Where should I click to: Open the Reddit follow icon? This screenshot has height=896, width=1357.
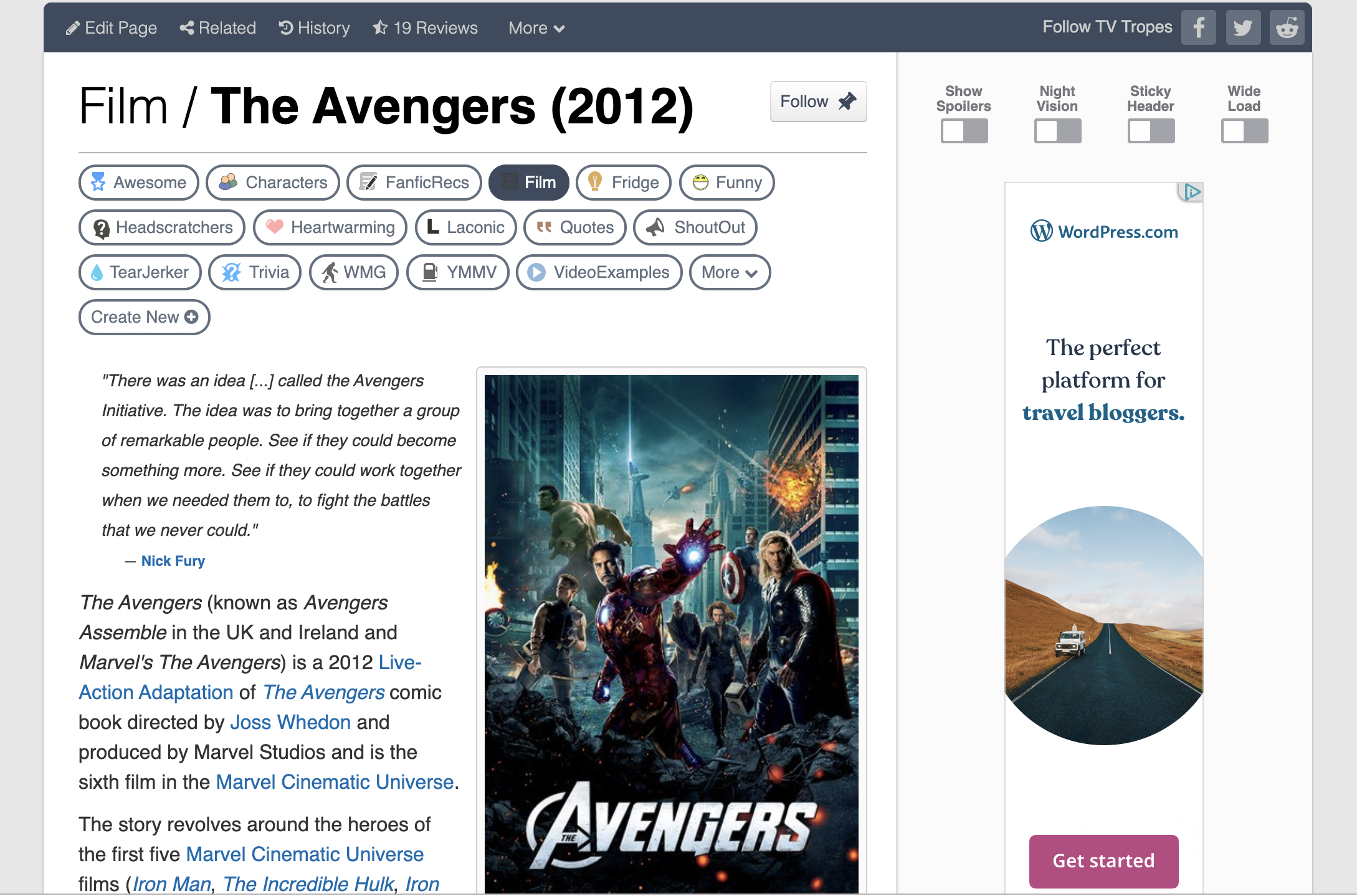coord(1287,28)
